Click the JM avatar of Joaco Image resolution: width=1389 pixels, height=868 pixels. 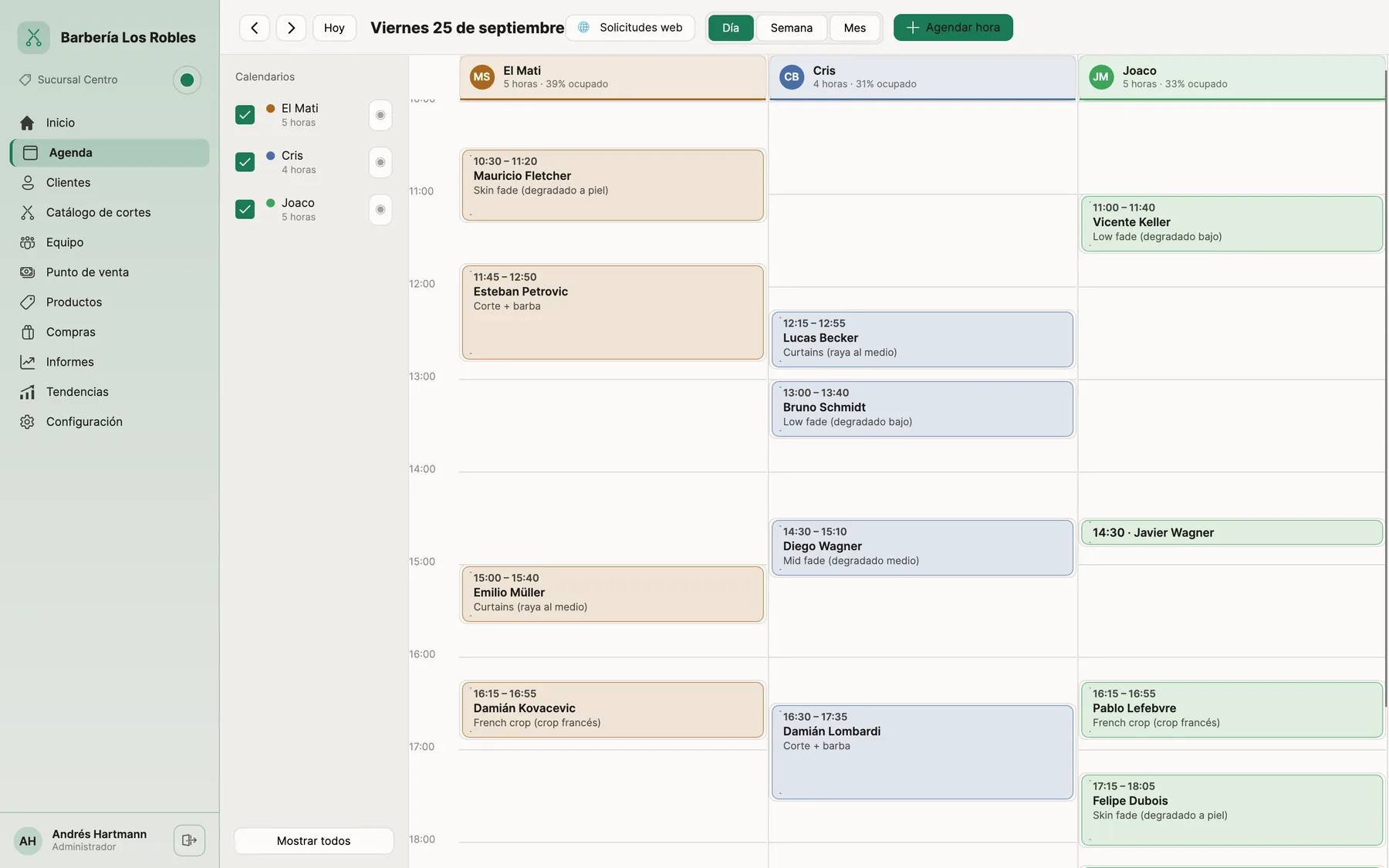pos(1101,77)
